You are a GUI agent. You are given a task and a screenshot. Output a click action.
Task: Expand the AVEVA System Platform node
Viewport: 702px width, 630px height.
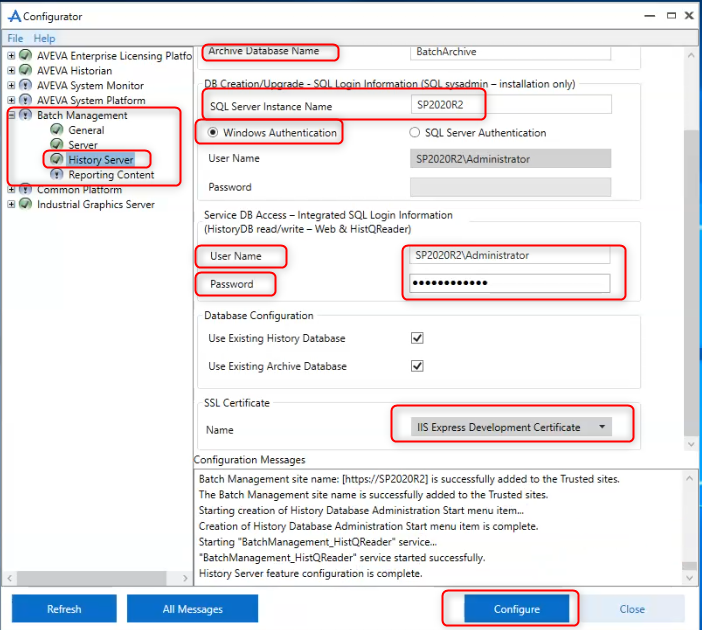[11, 100]
